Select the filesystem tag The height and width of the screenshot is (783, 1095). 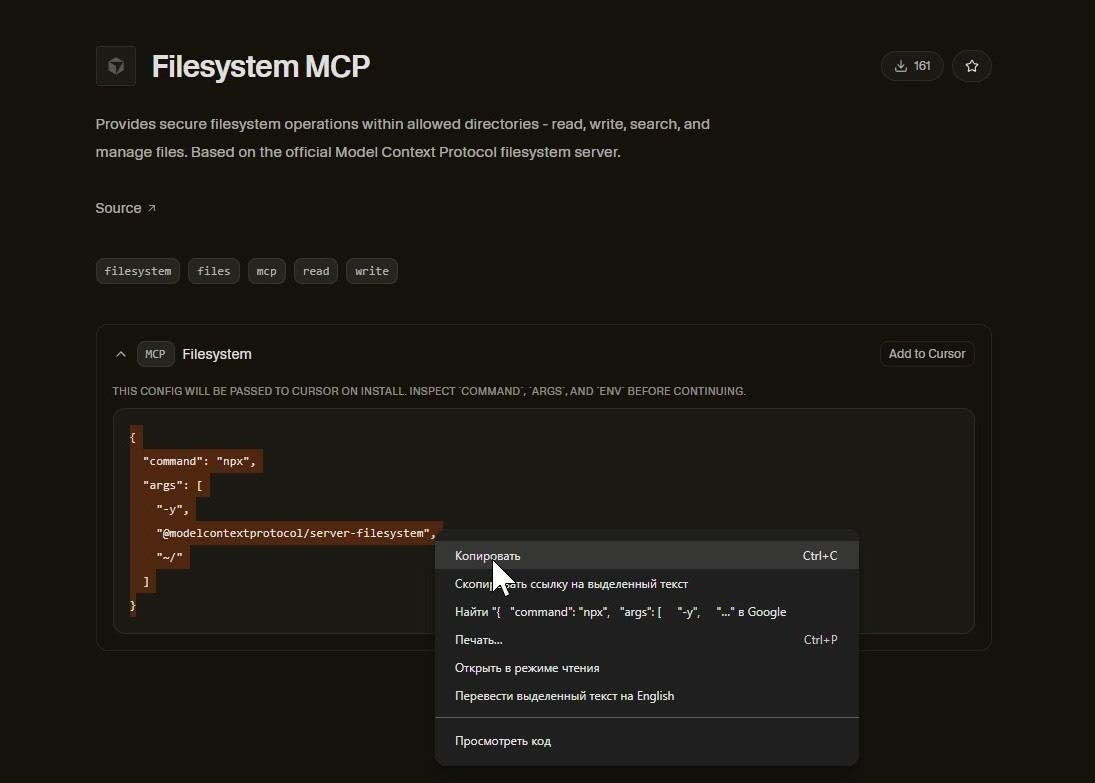138,271
